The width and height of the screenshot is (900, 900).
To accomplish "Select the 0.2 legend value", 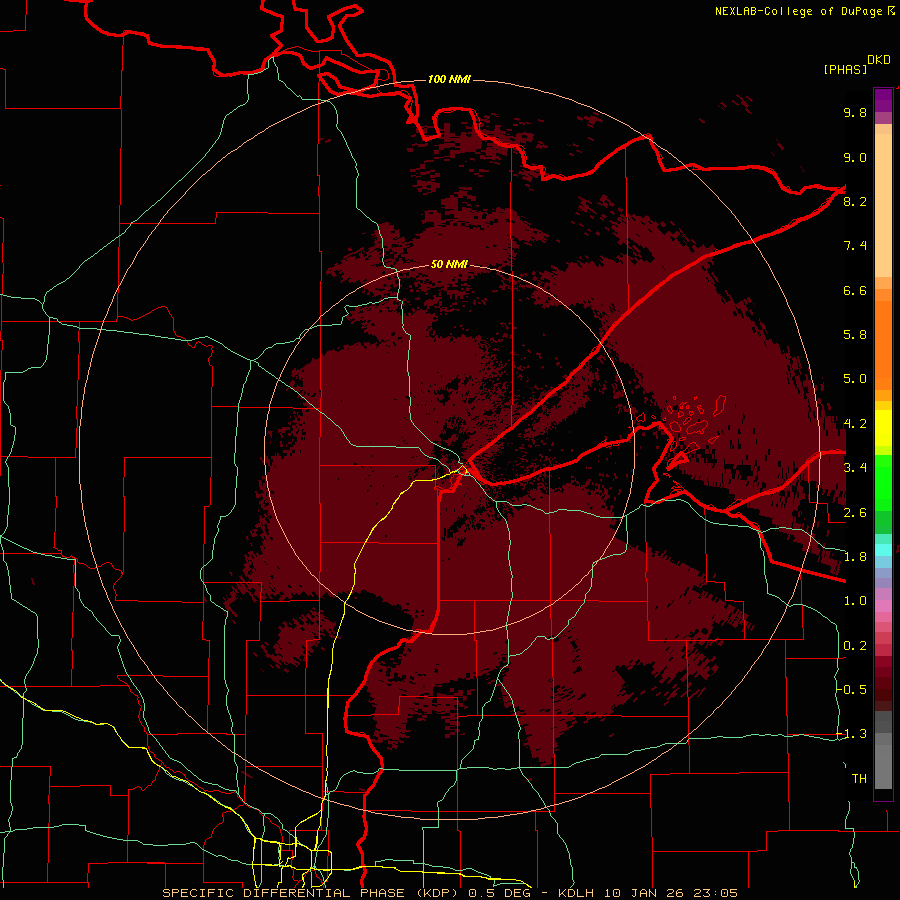I will [x=855, y=646].
